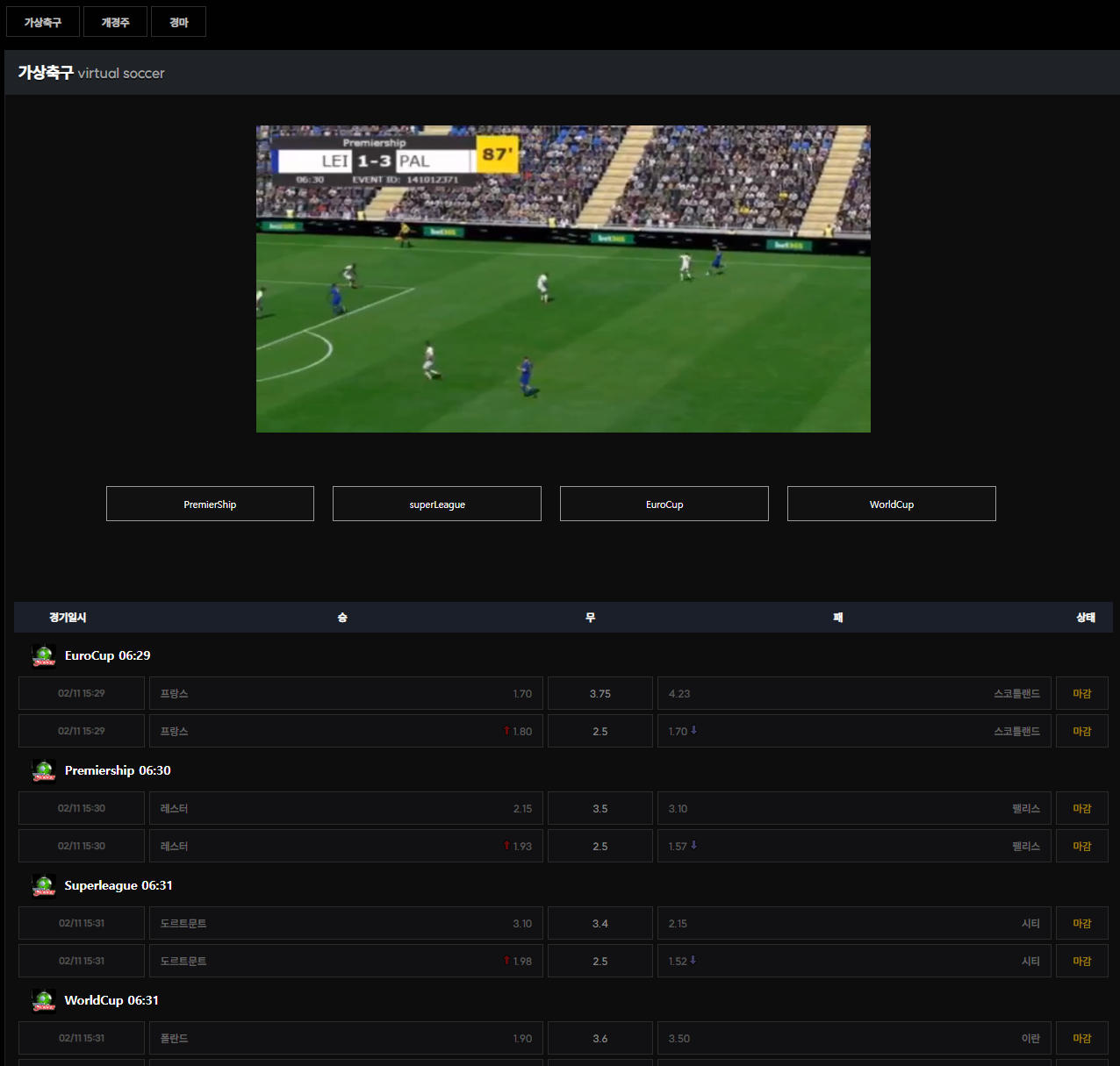
Task: Bet on 프랑스 win at 1.70
Action: pyautogui.click(x=346, y=693)
